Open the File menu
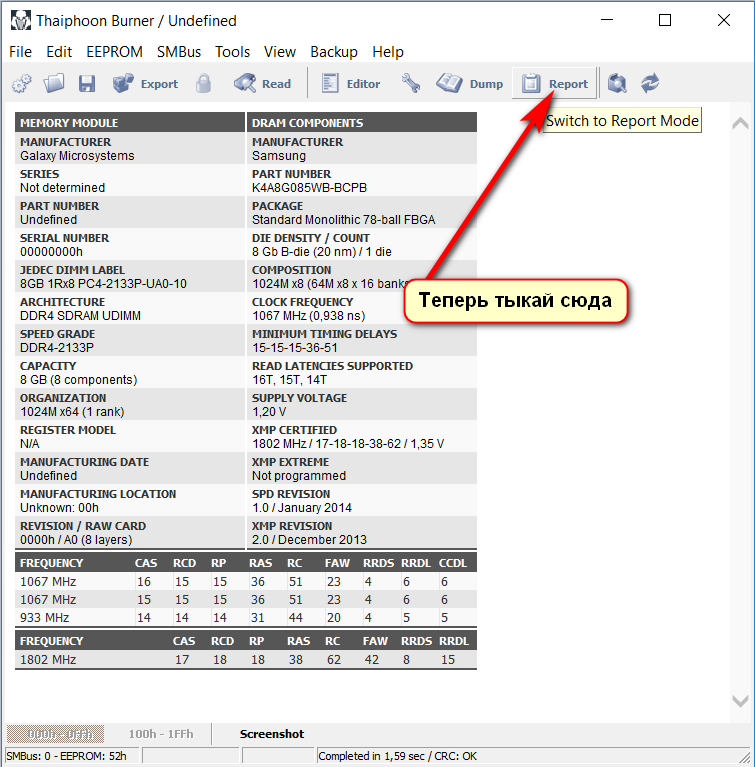The width and height of the screenshot is (755, 767). (21, 52)
